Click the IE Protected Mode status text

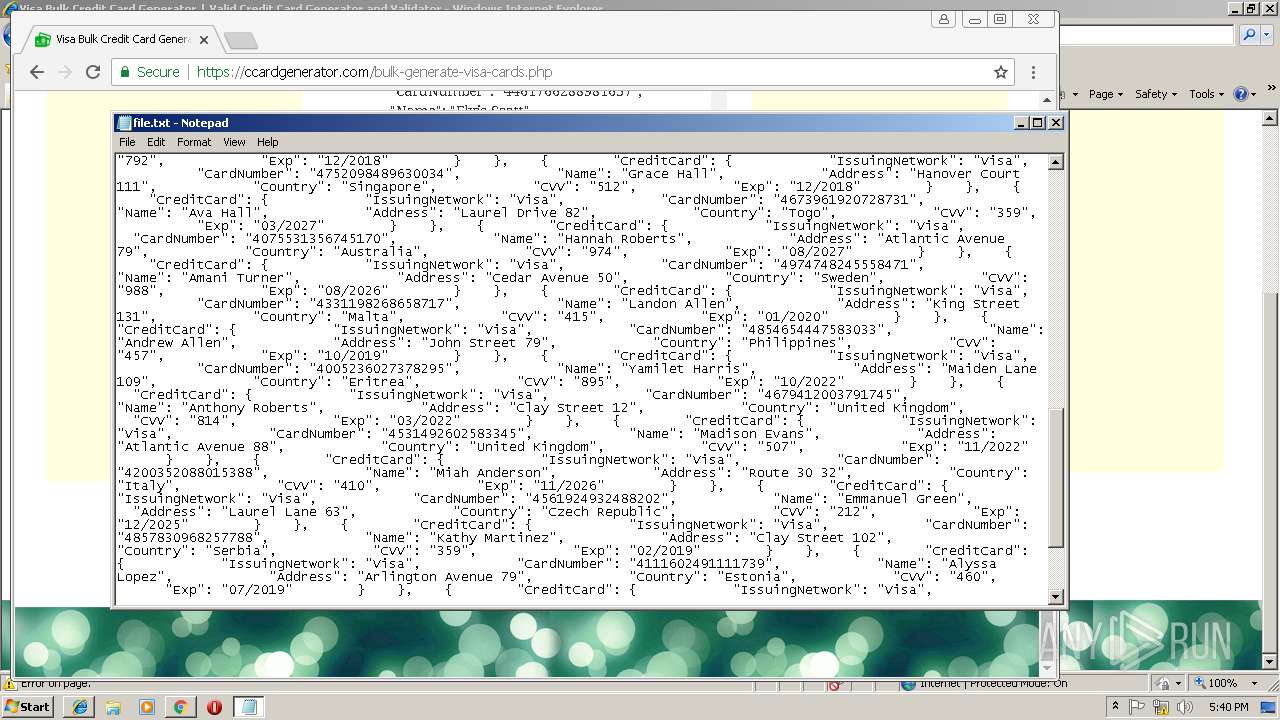pos(993,684)
